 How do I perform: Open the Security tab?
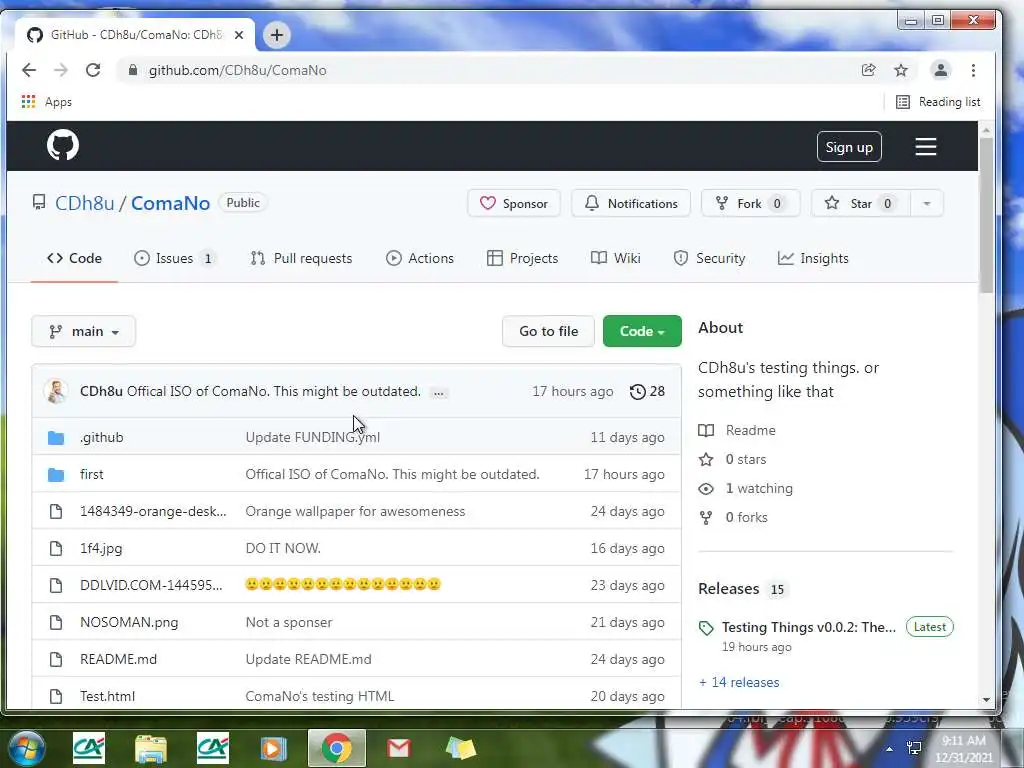pyautogui.click(x=709, y=258)
